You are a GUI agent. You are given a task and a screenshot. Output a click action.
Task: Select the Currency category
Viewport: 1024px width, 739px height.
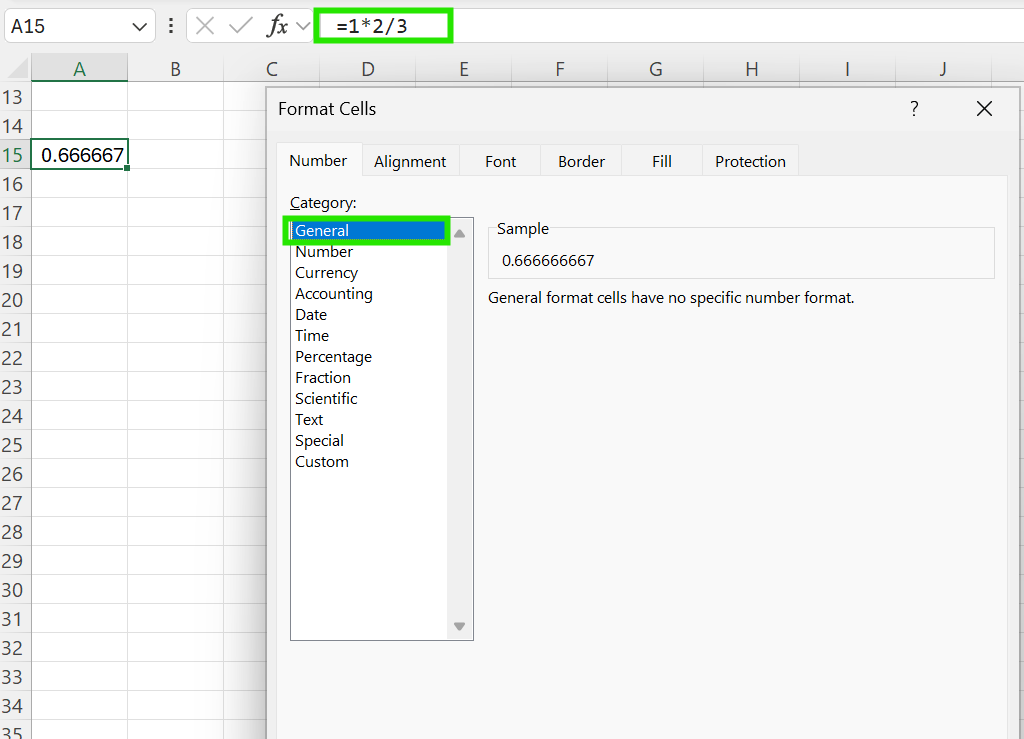(x=326, y=272)
